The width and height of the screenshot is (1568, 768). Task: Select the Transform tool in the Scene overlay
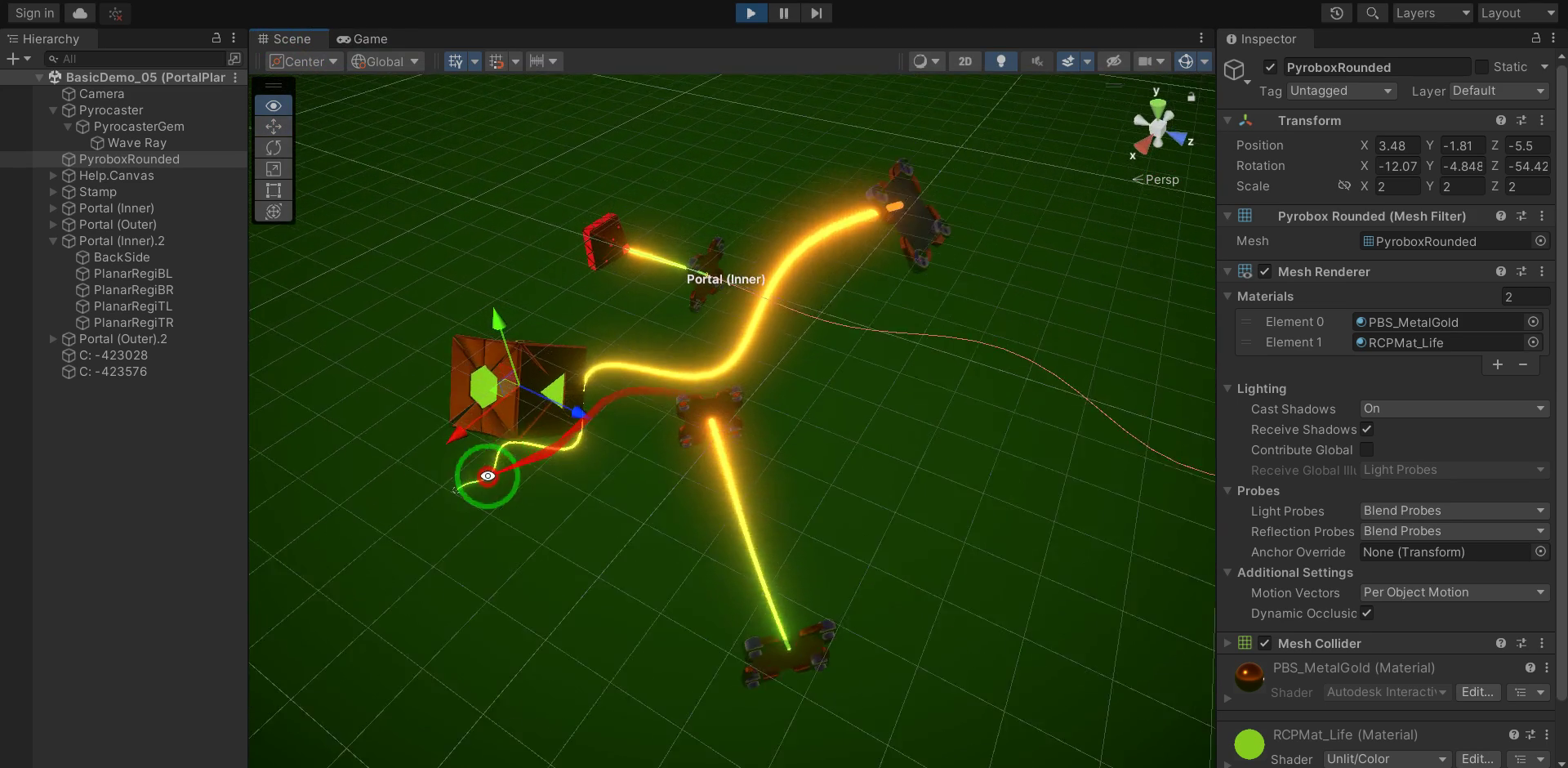tap(274, 212)
